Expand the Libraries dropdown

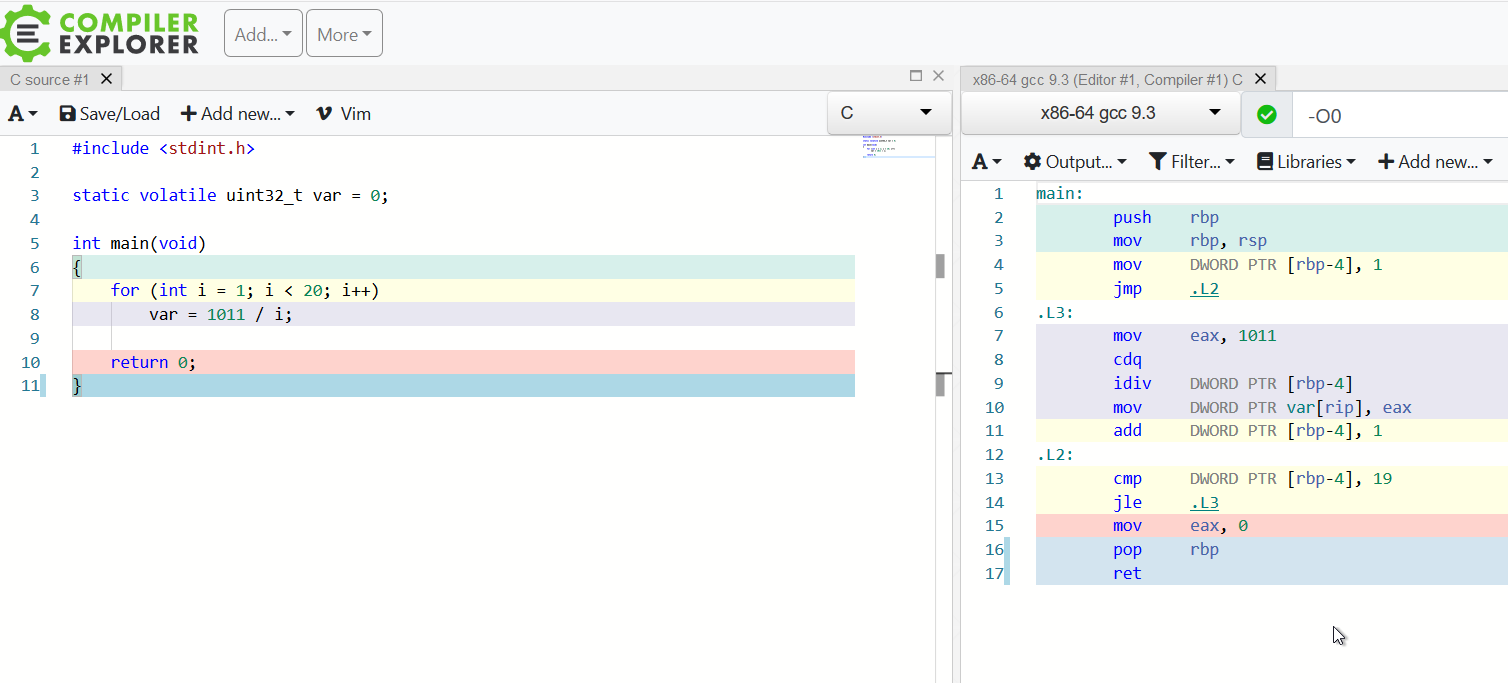click(x=1306, y=162)
